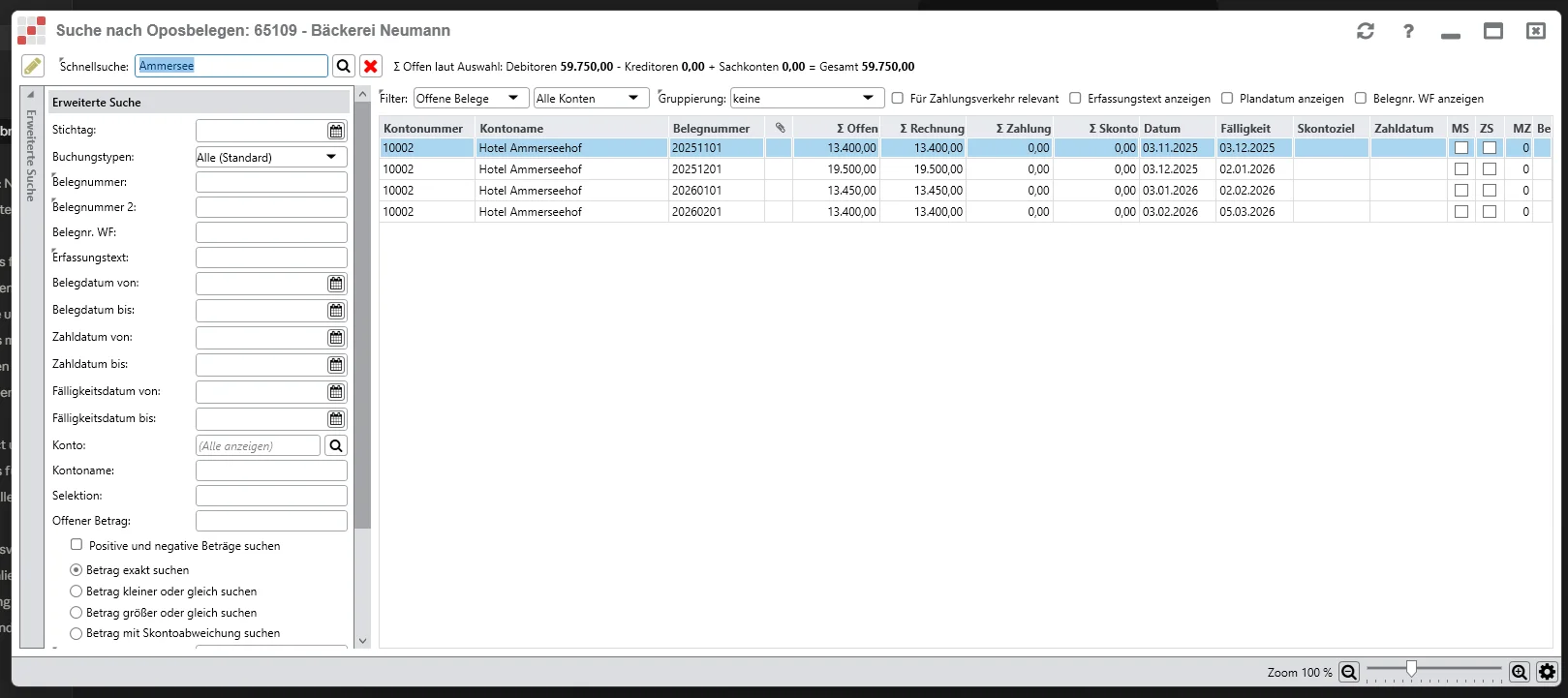The height and width of the screenshot is (698, 1568).
Task: Click into the Belegnummer input field
Action: point(271,182)
